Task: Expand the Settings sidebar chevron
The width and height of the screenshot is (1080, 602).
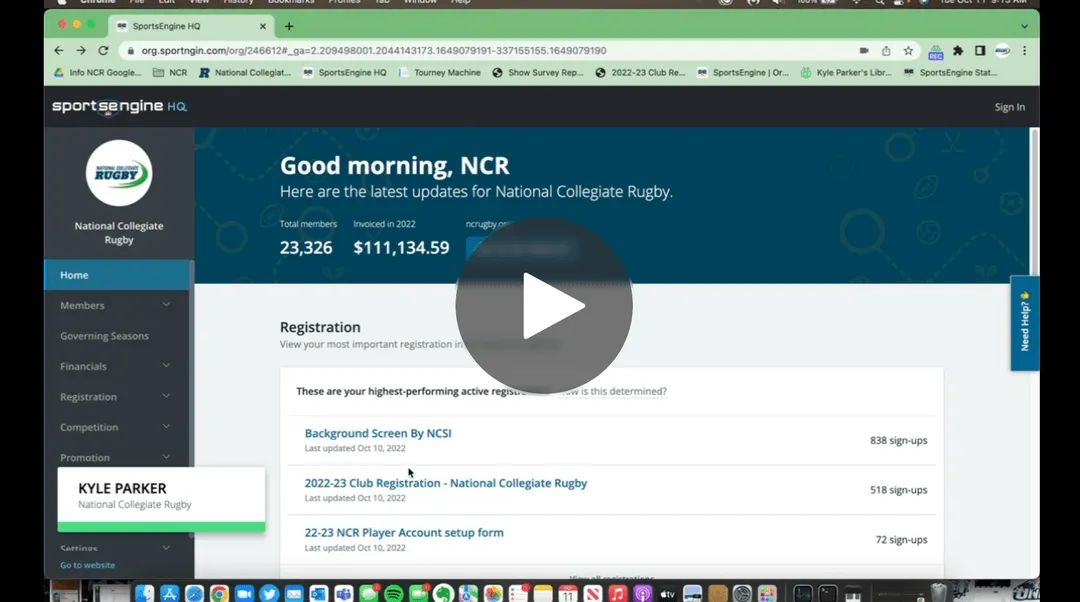Action: (x=166, y=548)
